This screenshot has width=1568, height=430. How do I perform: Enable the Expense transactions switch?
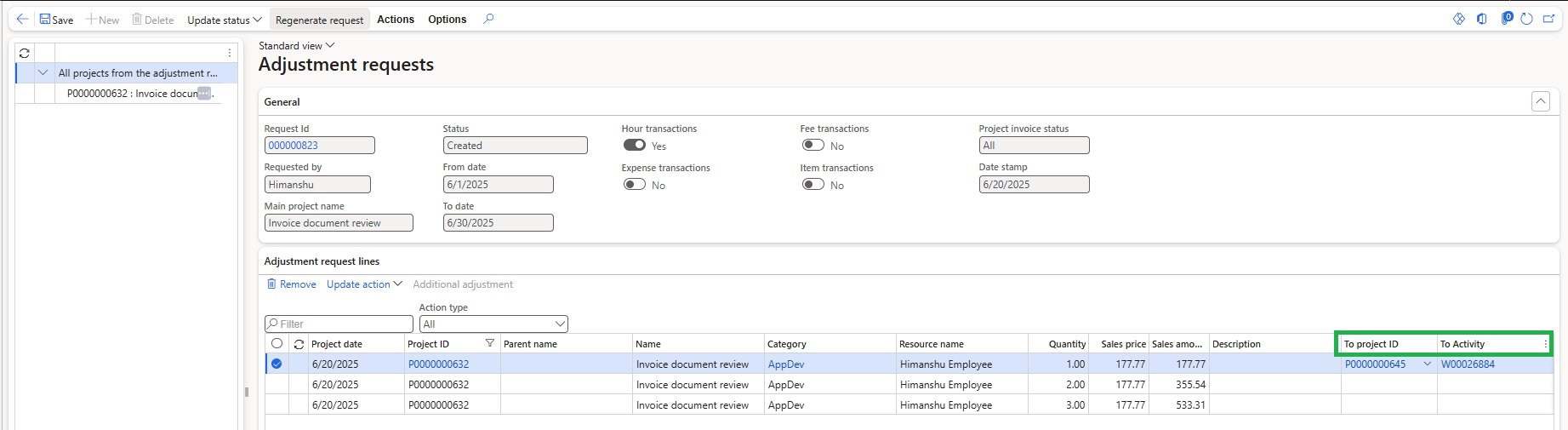[x=634, y=184]
